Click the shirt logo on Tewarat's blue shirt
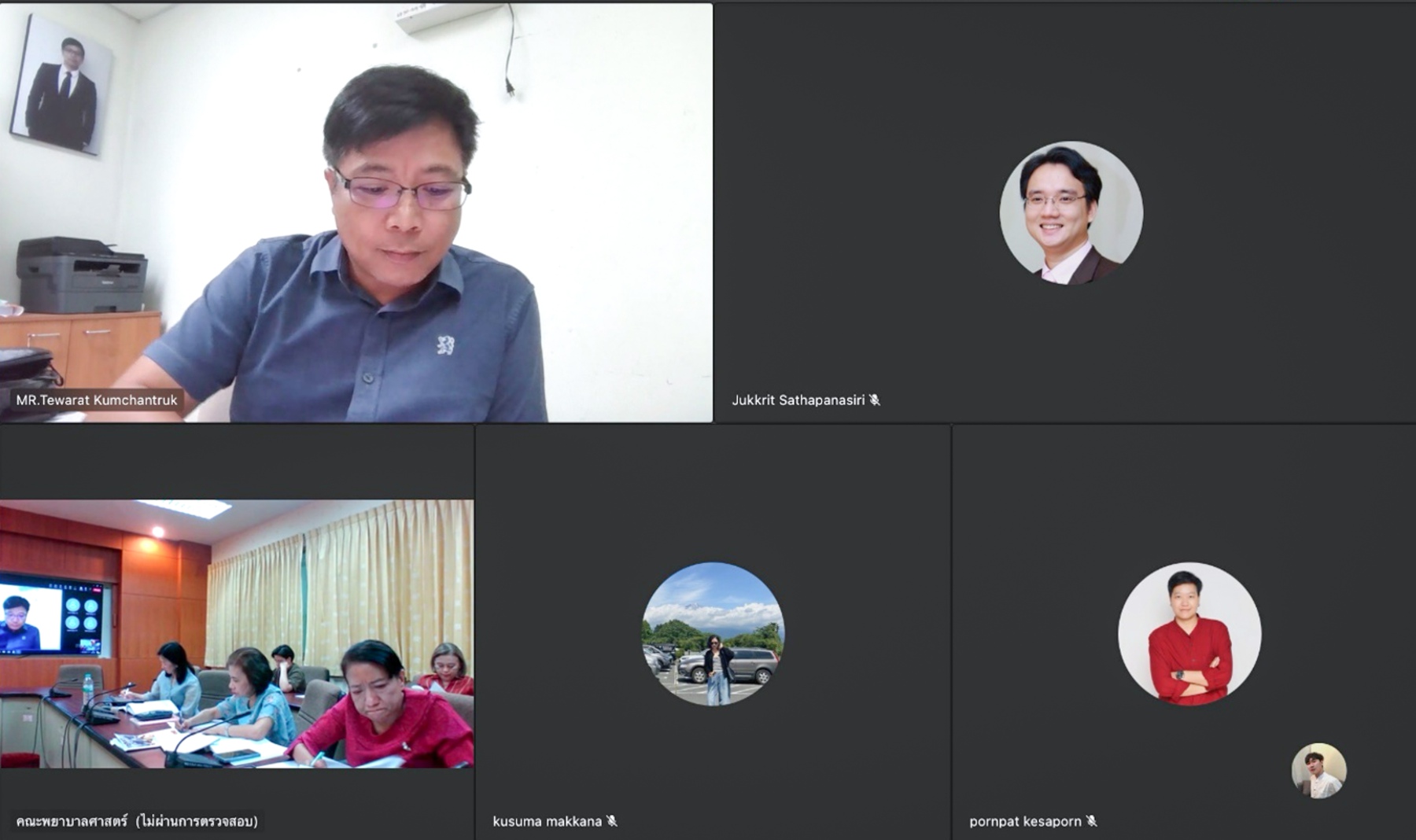This screenshot has height=840, width=1416. (445, 344)
